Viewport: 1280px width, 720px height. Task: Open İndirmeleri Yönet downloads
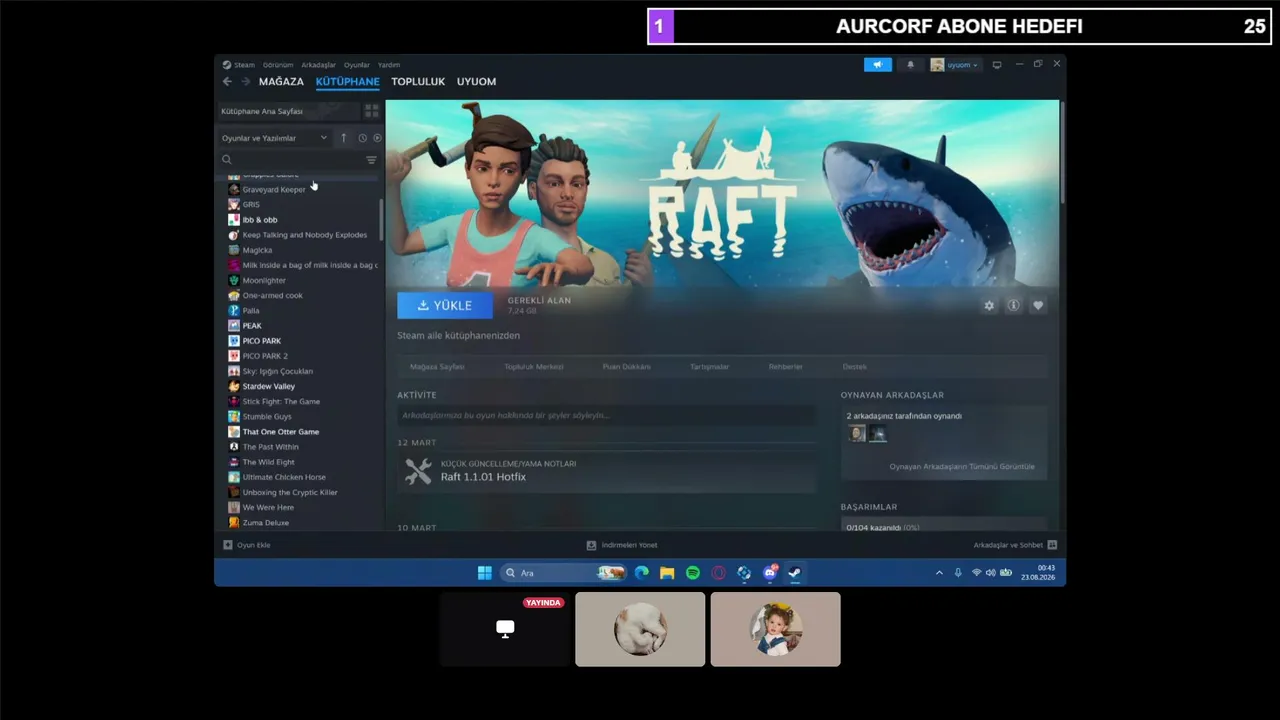tap(622, 545)
